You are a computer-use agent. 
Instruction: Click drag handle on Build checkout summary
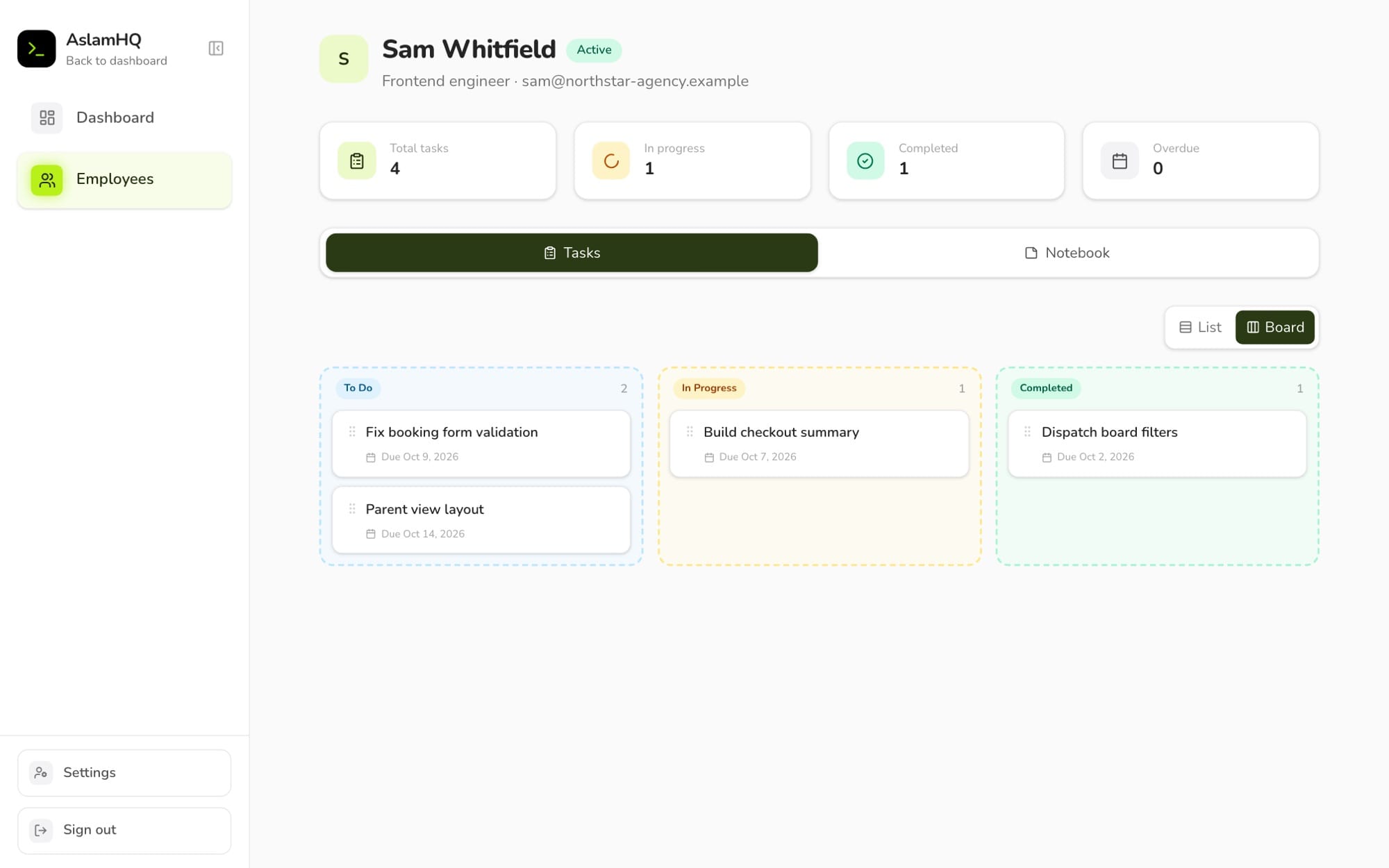click(x=690, y=432)
